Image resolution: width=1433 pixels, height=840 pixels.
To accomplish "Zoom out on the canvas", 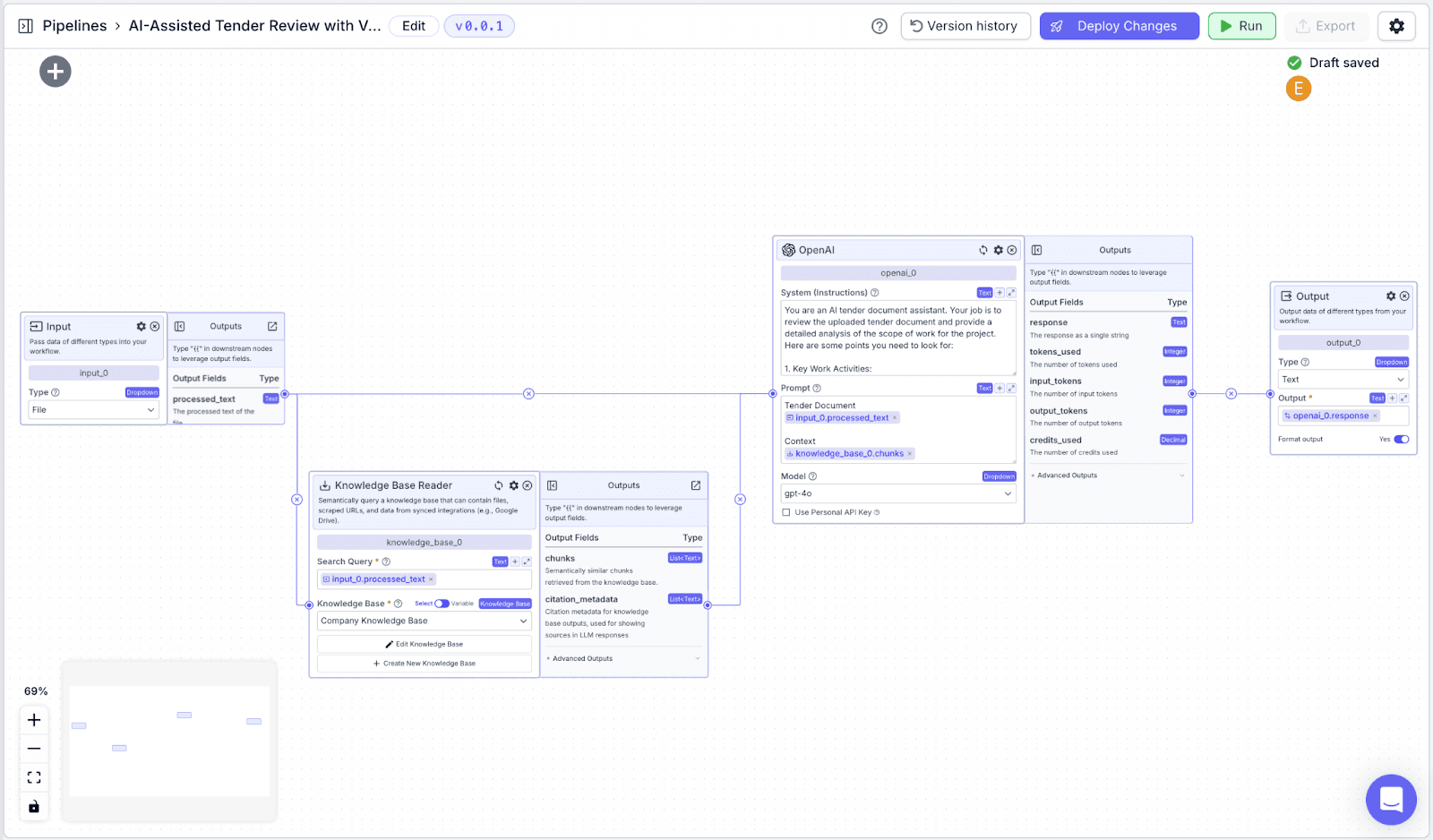I will coord(34,749).
